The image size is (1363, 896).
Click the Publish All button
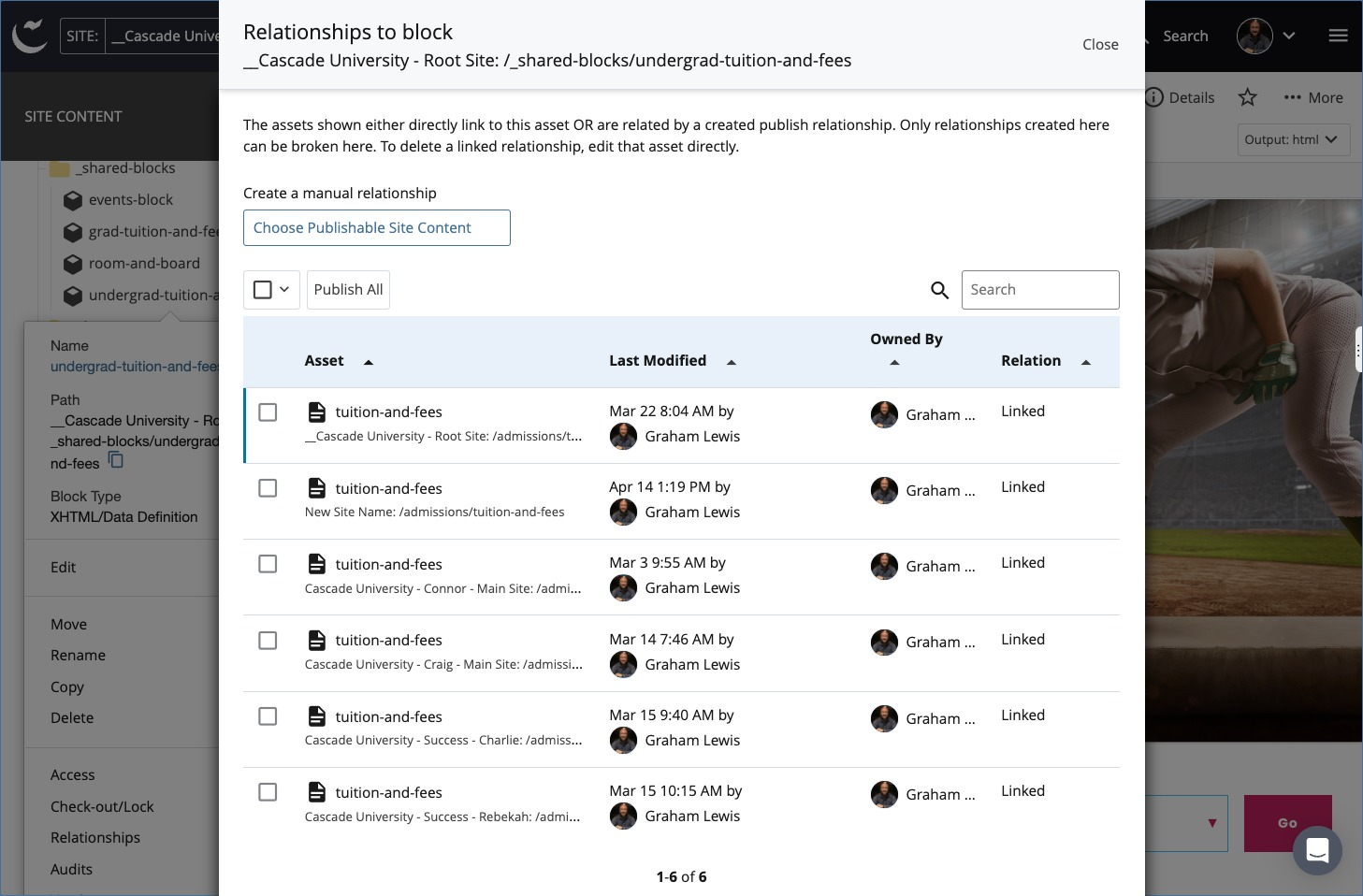pyautogui.click(x=348, y=290)
